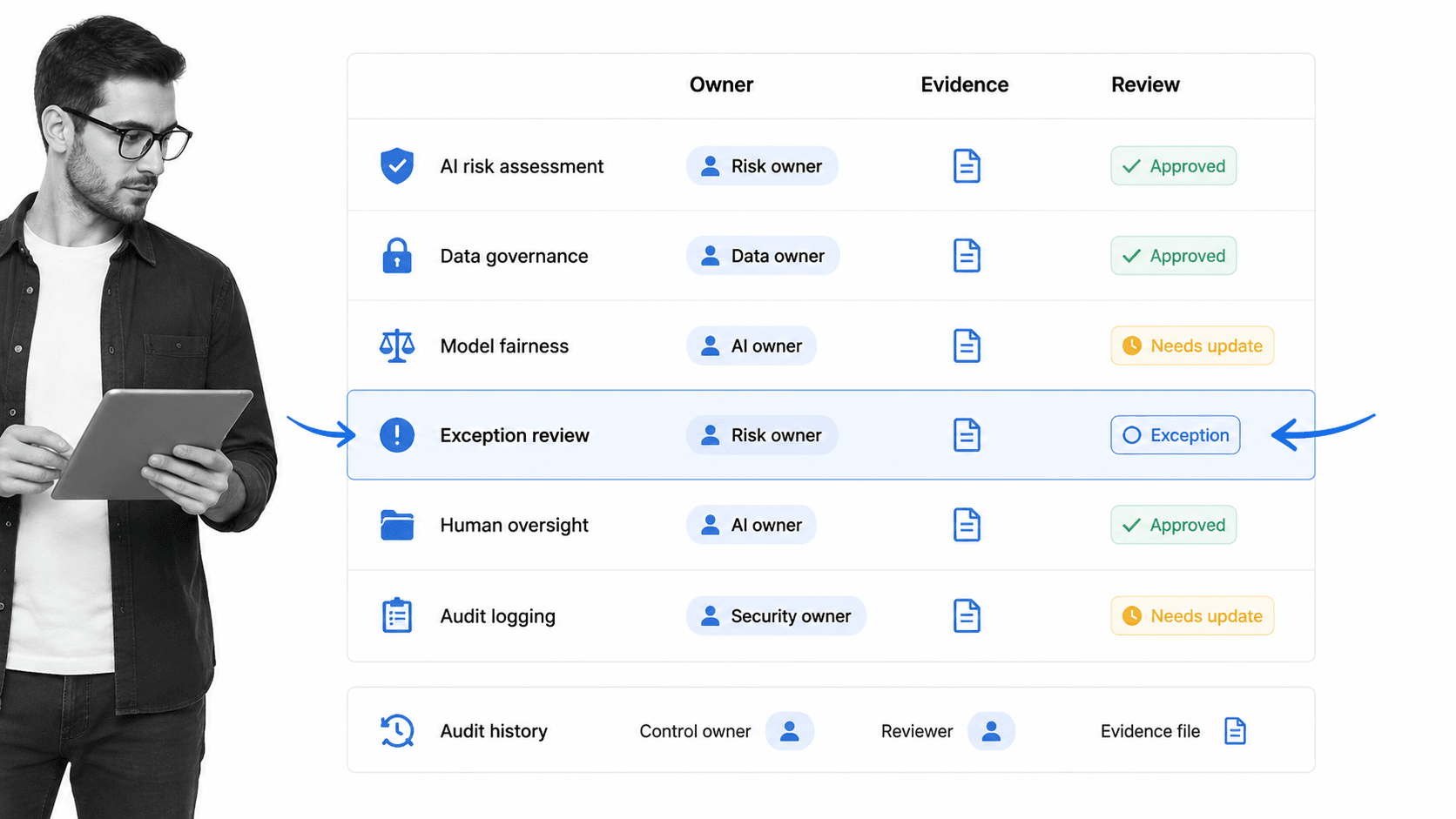Screen dimensions: 1456x819
Task: Select the Human oversight label
Action: point(514,526)
